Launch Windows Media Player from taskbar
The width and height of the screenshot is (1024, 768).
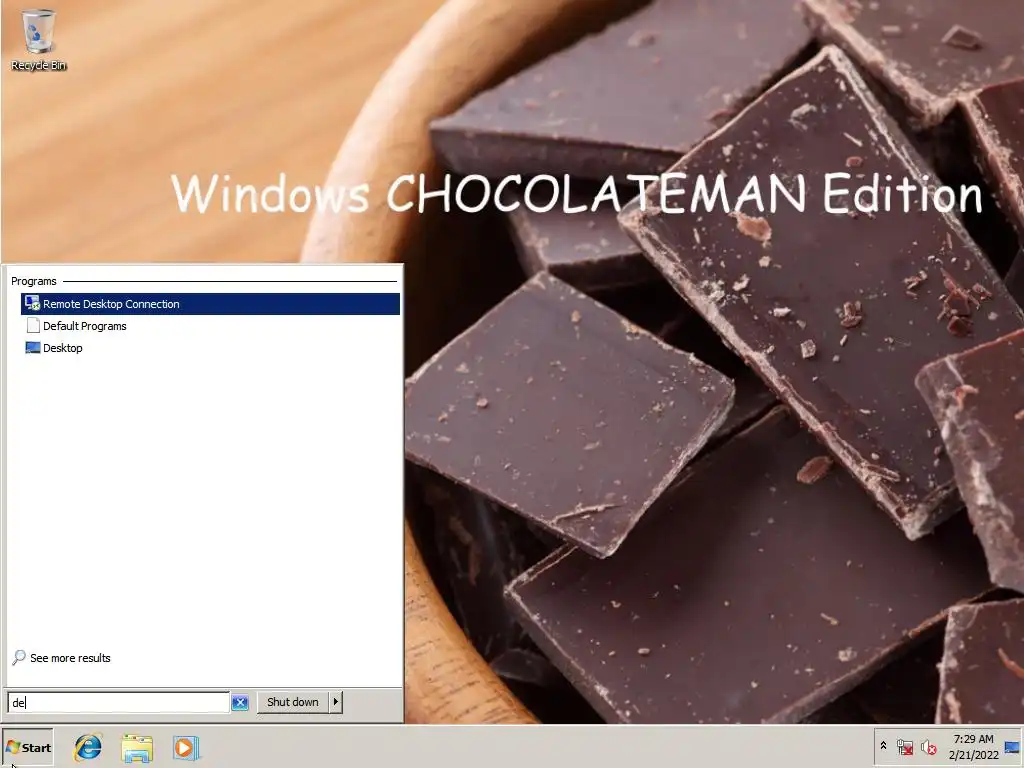185,748
